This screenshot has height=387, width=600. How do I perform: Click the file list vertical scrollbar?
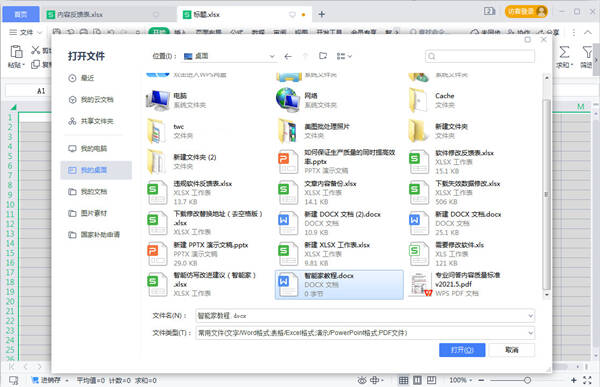547,194
